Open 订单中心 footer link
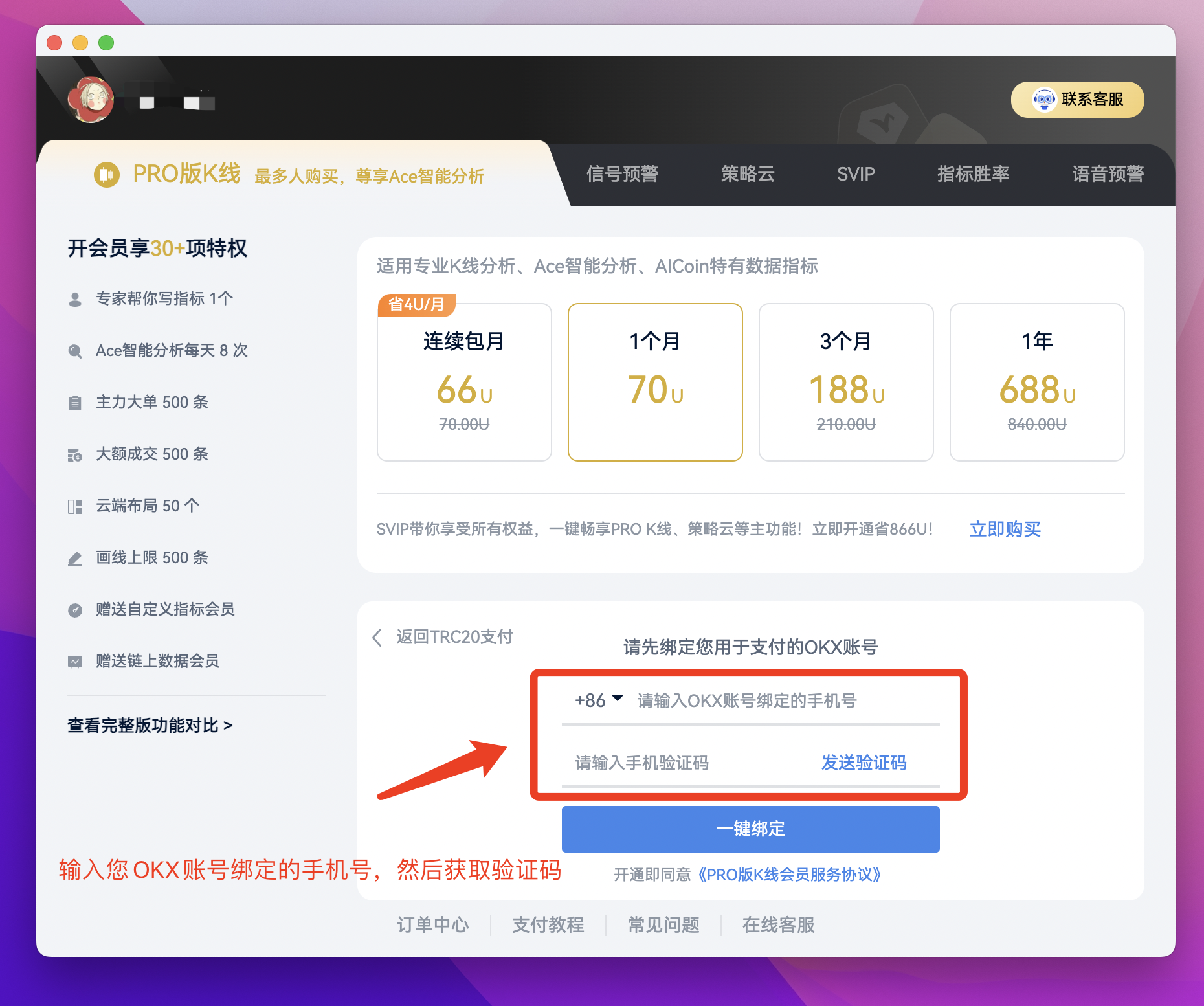1204x1006 pixels. tap(433, 924)
